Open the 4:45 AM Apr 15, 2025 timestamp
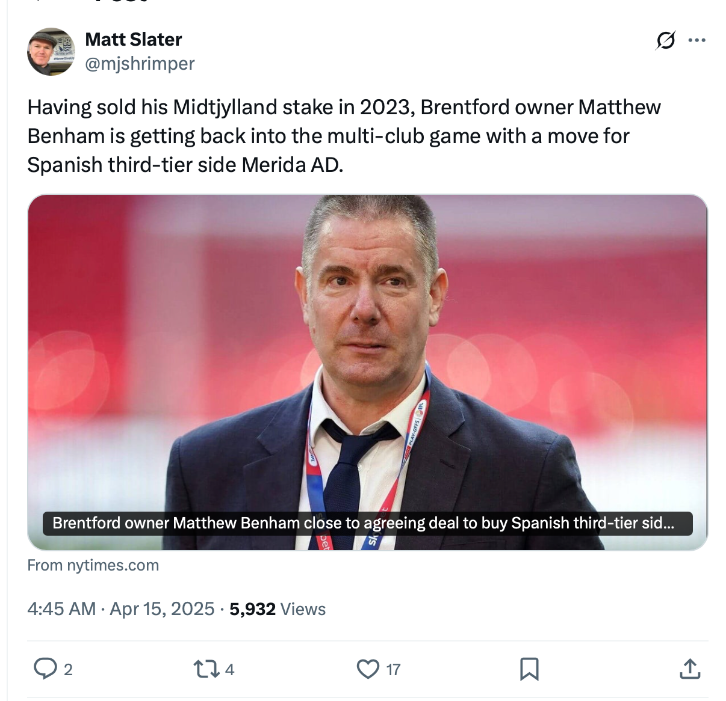This screenshot has width=726, height=701. [121, 608]
